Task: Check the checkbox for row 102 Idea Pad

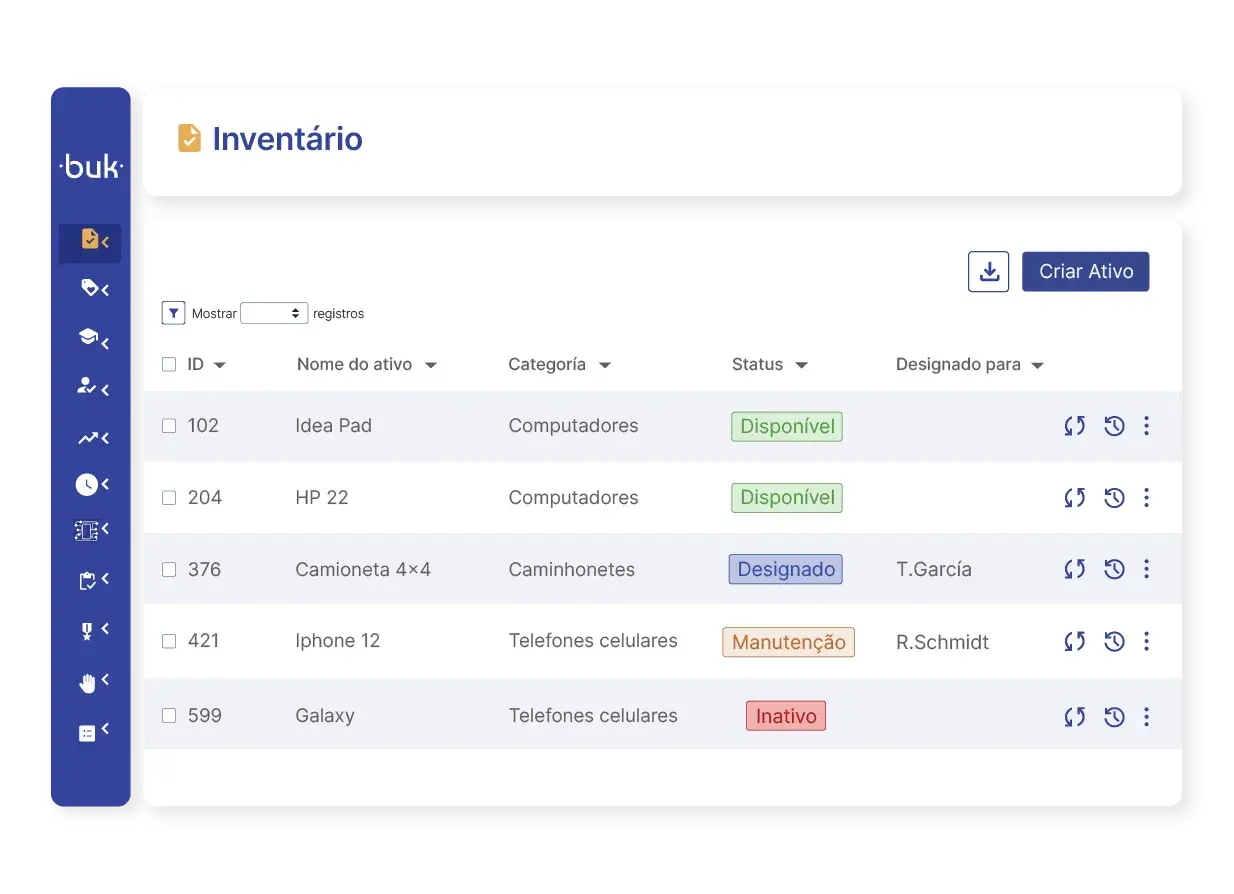Action: click(x=168, y=425)
